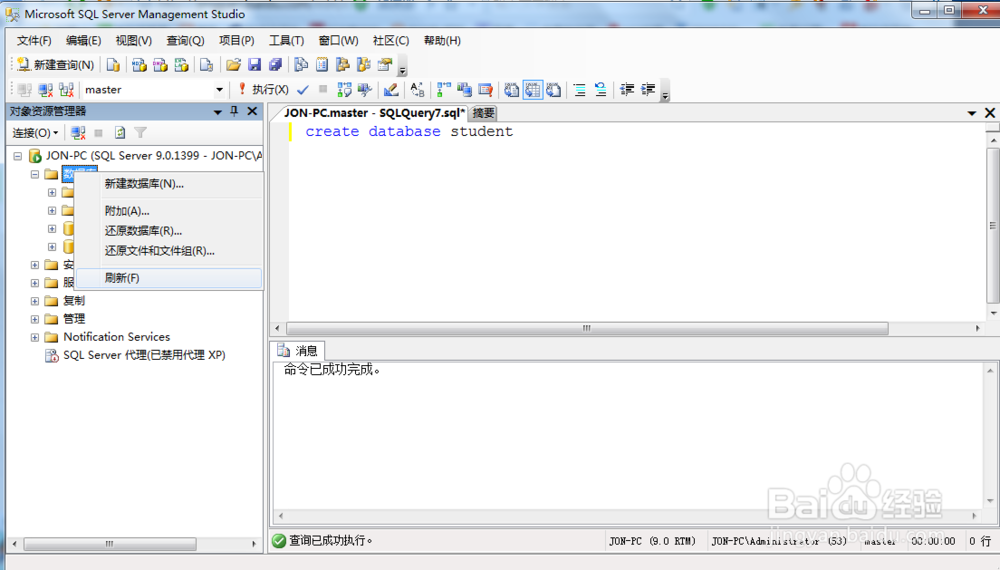Open the standard toolbar overflow options
Screen dimensions: 1000x570
402,66
